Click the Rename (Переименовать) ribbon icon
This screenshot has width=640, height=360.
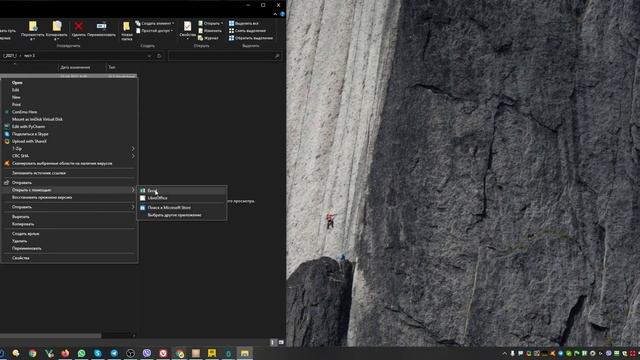click(x=101, y=29)
